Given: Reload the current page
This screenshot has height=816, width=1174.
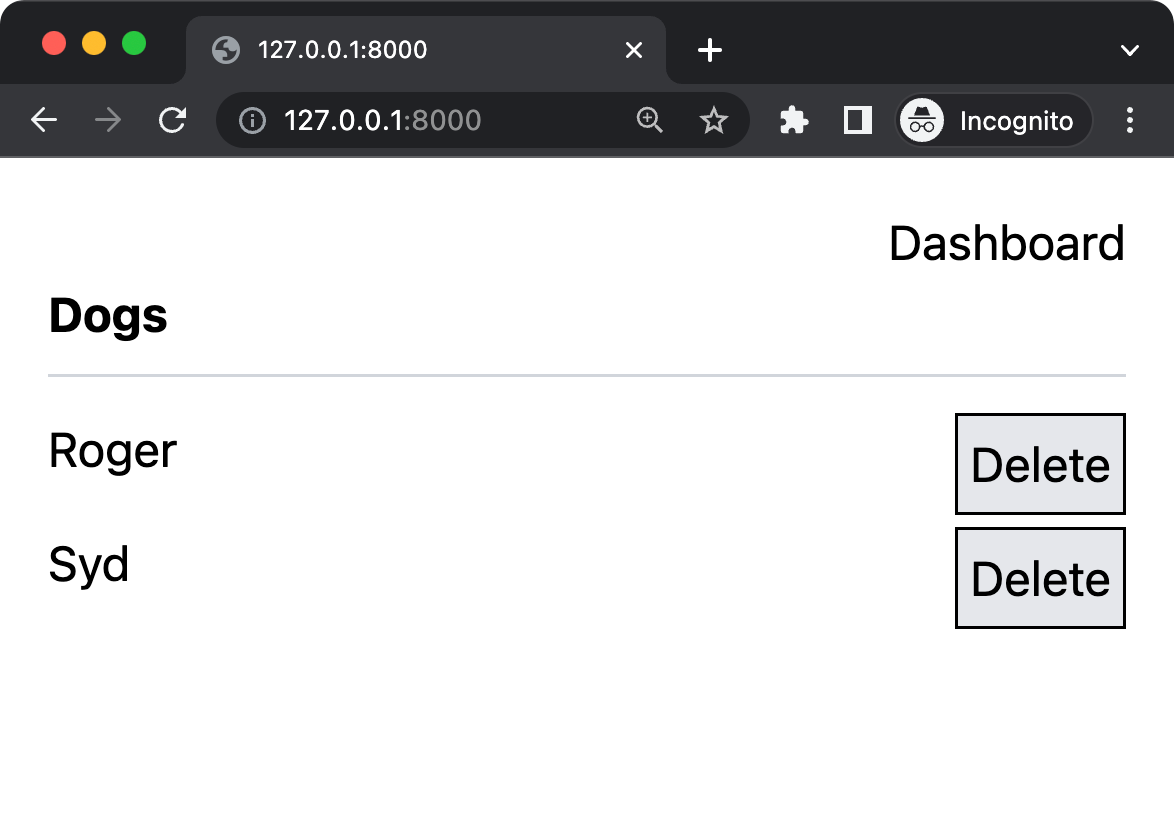Looking at the screenshot, I should (x=173, y=121).
